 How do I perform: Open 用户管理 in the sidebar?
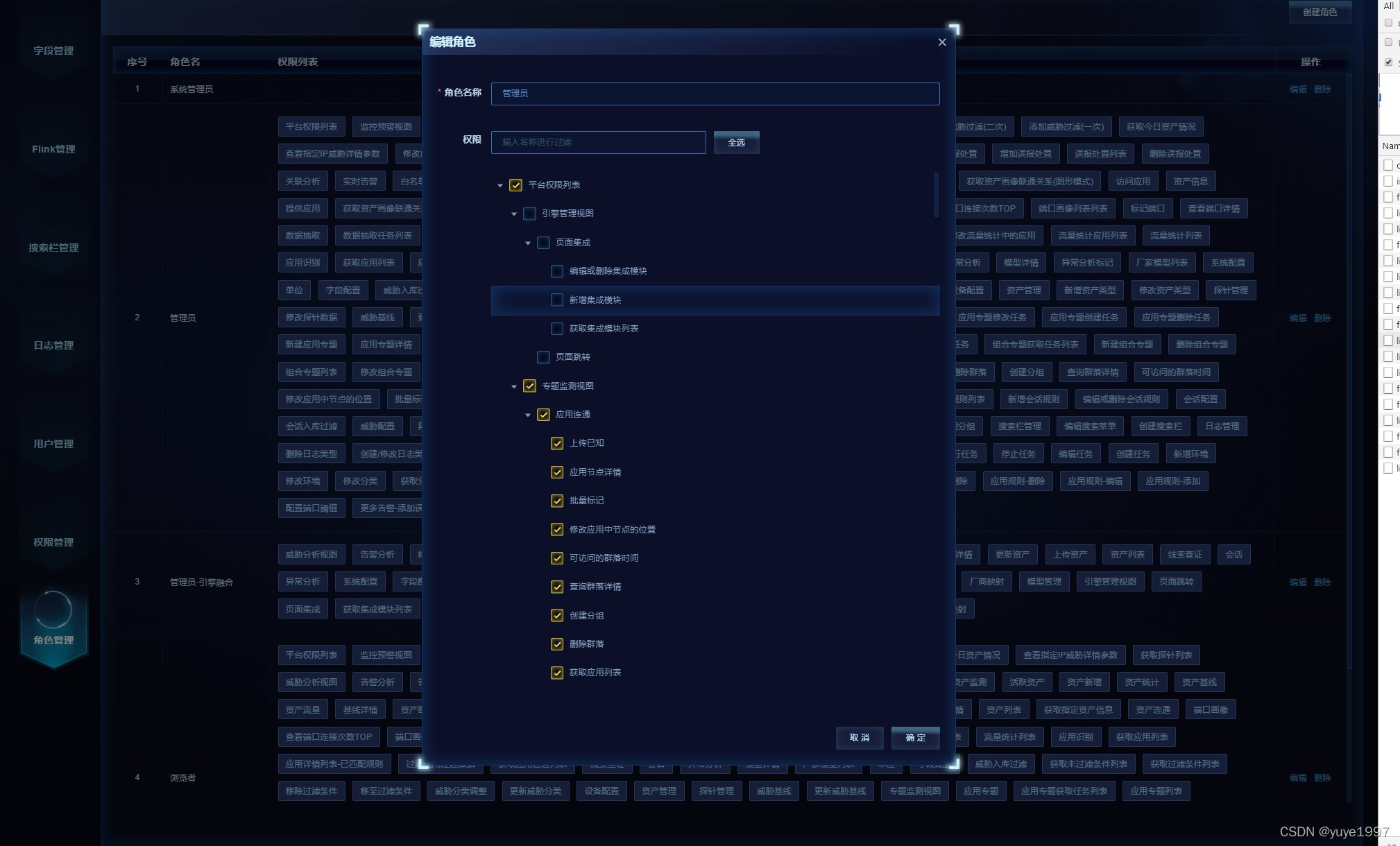coord(53,444)
